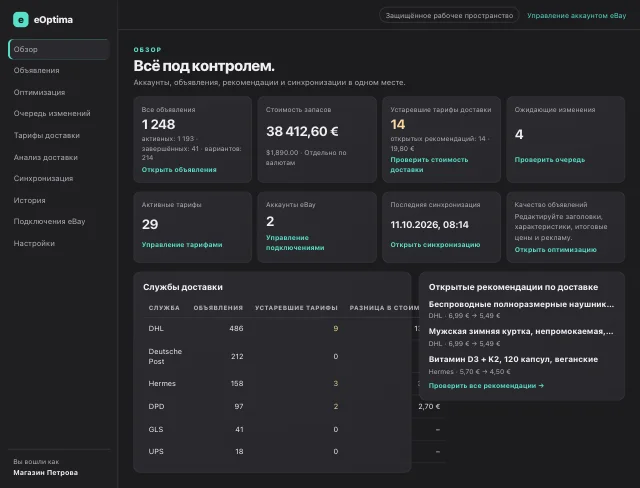Open Витамин D3 + K2 recommendation

coord(513,359)
